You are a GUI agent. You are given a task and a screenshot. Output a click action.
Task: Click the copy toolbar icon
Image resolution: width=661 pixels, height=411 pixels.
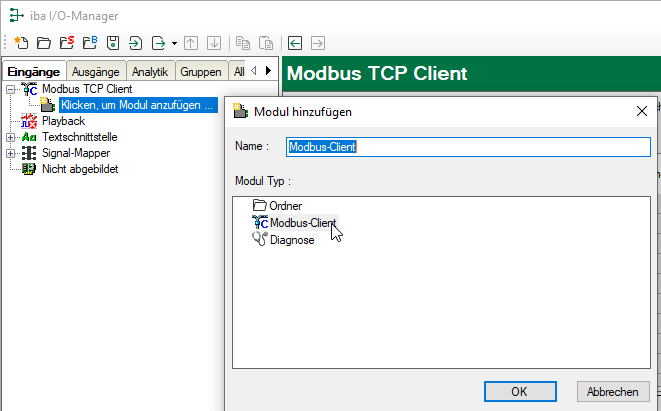(x=243, y=43)
